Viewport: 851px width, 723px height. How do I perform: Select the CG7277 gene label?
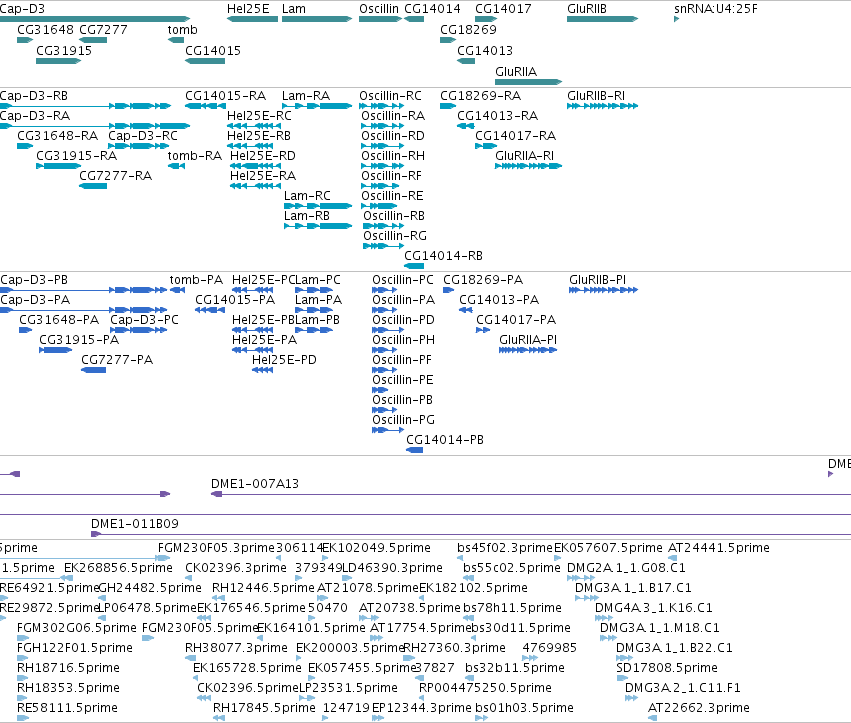click(x=103, y=30)
